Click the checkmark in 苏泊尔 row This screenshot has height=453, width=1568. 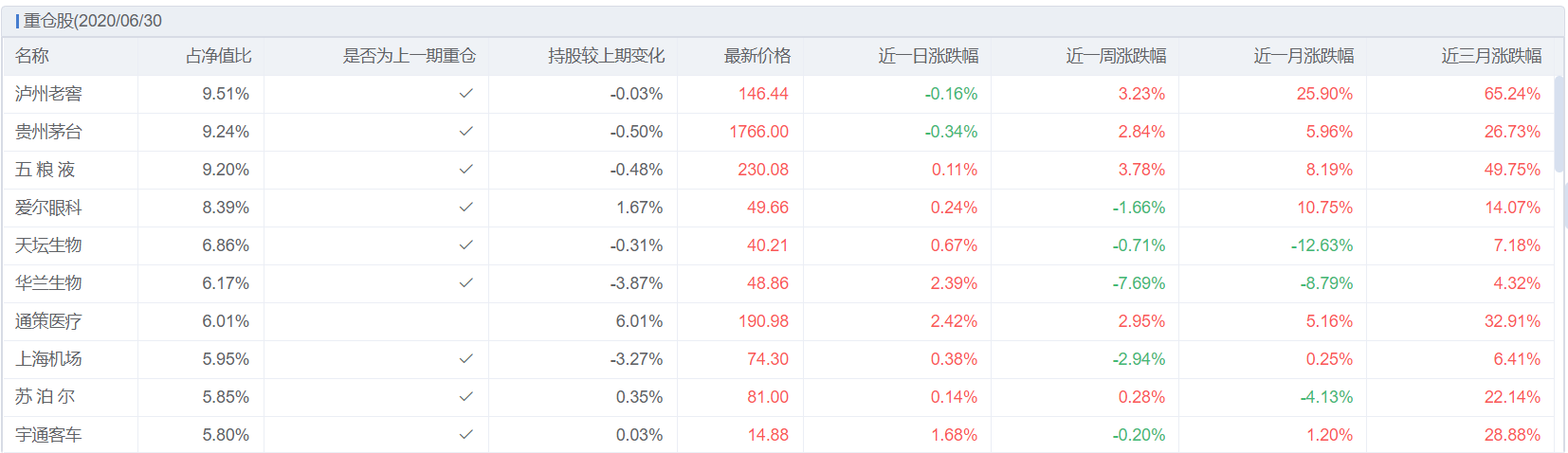pos(465,397)
